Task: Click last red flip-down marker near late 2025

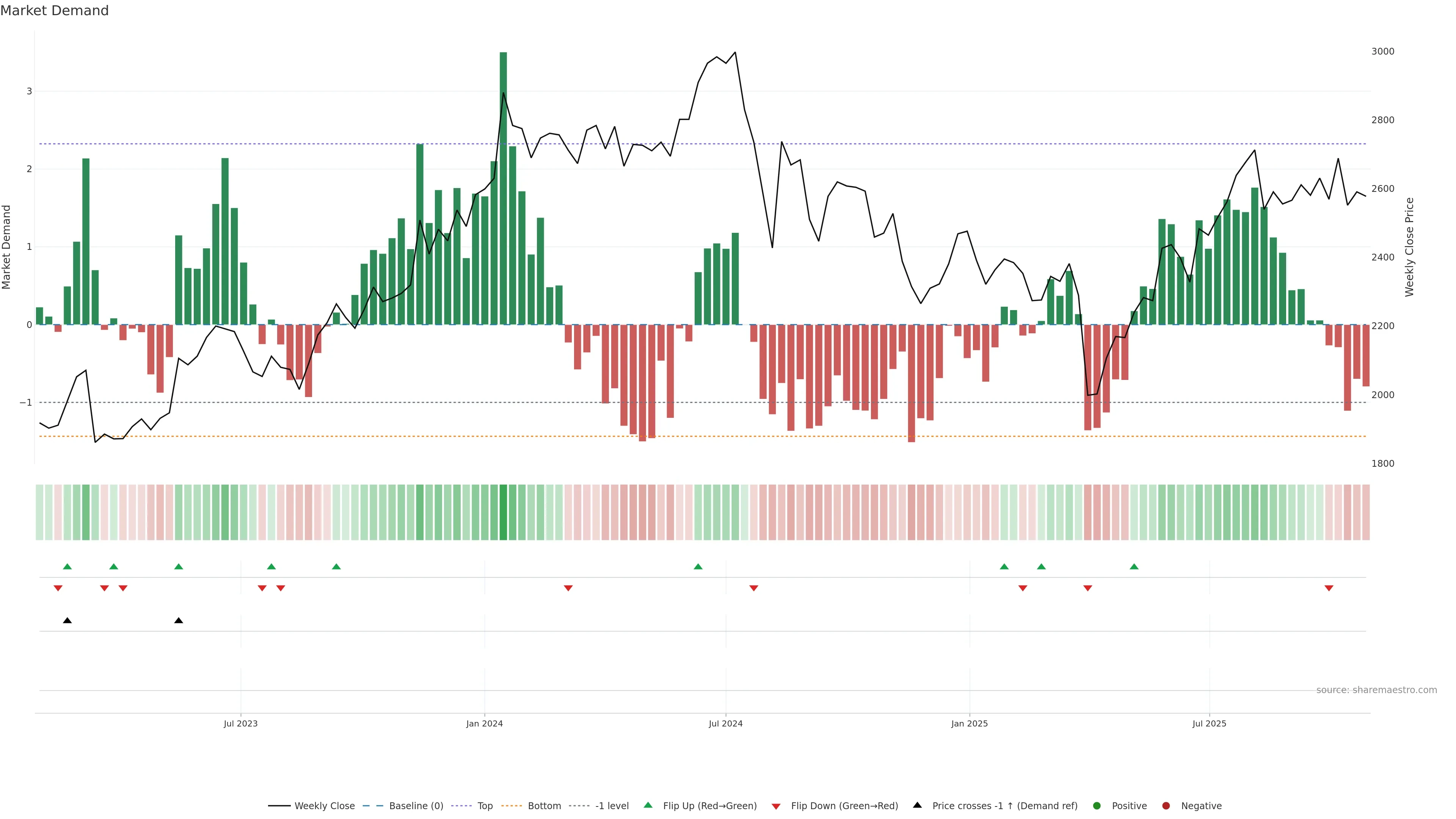Action: click(x=1329, y=588)
